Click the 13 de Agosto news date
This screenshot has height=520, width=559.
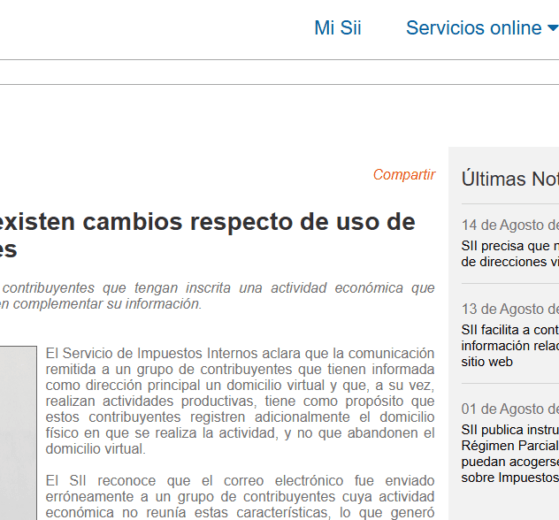(510, 309)
